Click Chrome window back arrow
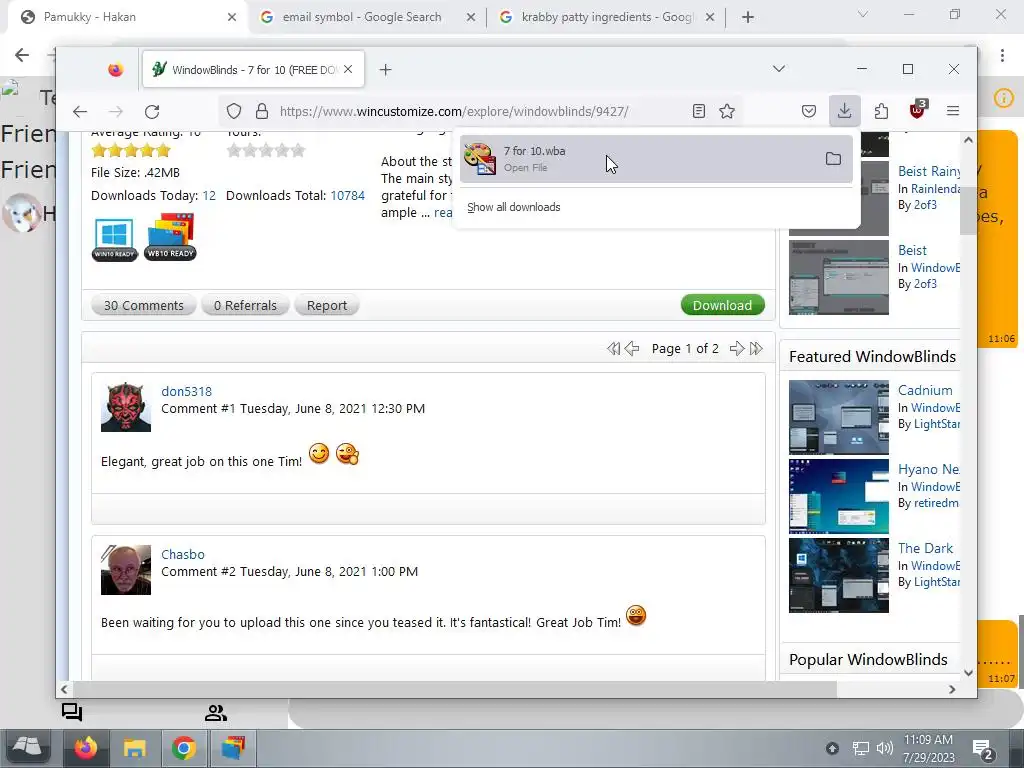Screen dimensions: 1024x768 (x=22, y=55)
